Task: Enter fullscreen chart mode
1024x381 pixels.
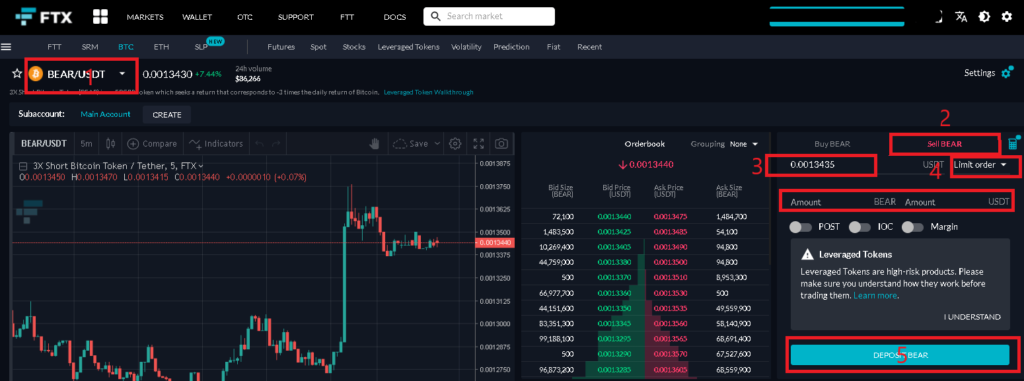Action: [x=479, y=144]
